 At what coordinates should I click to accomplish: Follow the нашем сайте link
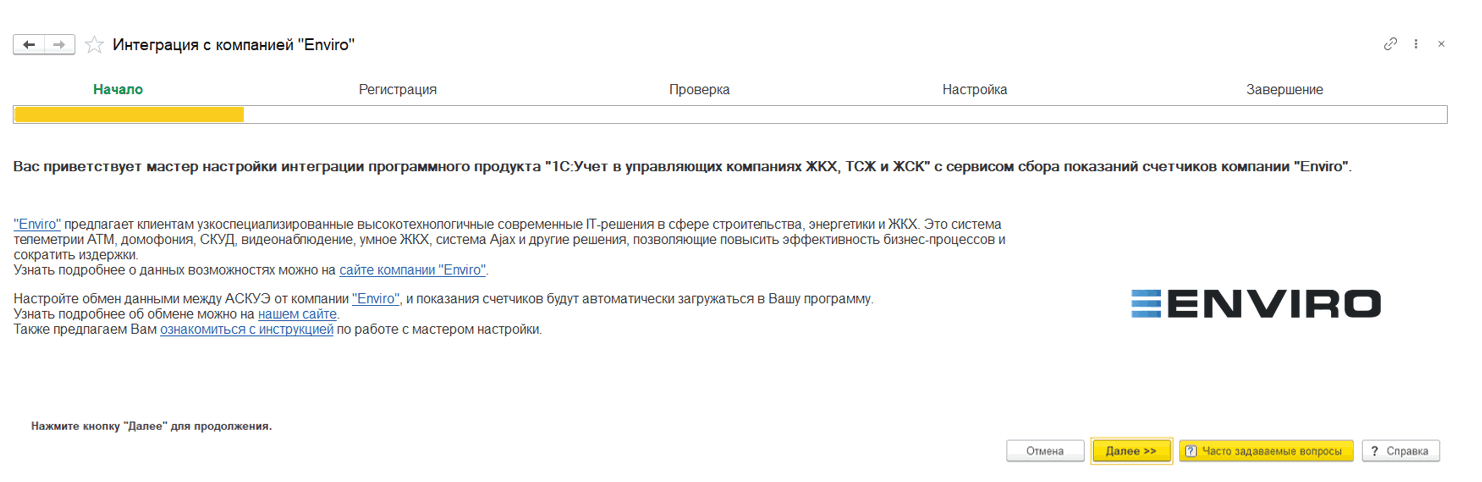tap(298, 314)
